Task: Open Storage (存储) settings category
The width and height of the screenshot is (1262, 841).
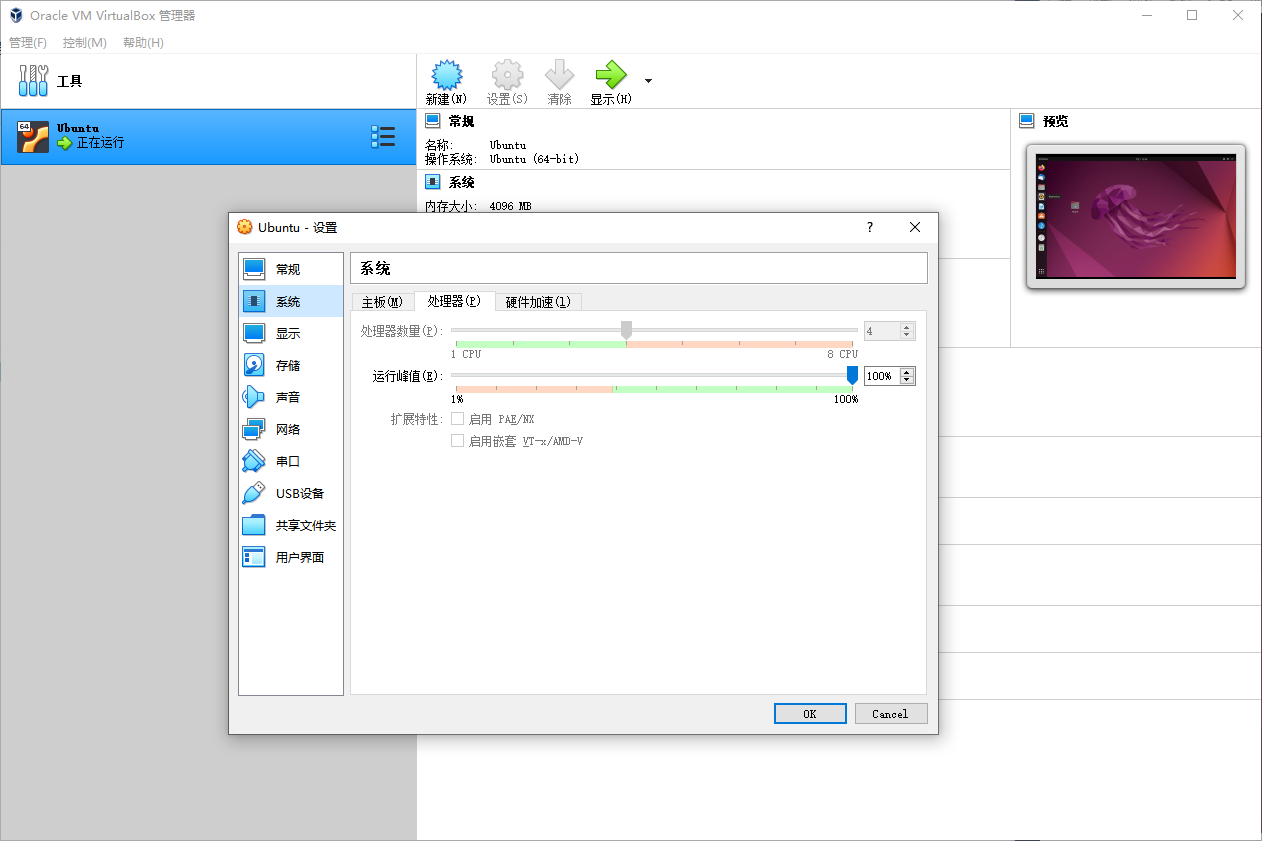Action: coord(291,365)
